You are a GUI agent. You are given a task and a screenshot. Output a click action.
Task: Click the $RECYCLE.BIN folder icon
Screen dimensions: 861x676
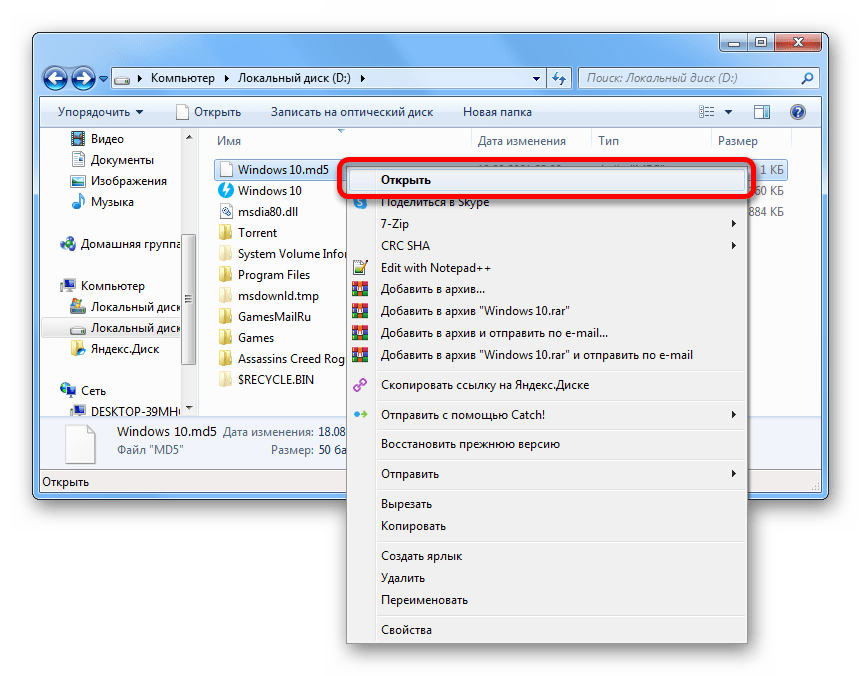(226, 379)
